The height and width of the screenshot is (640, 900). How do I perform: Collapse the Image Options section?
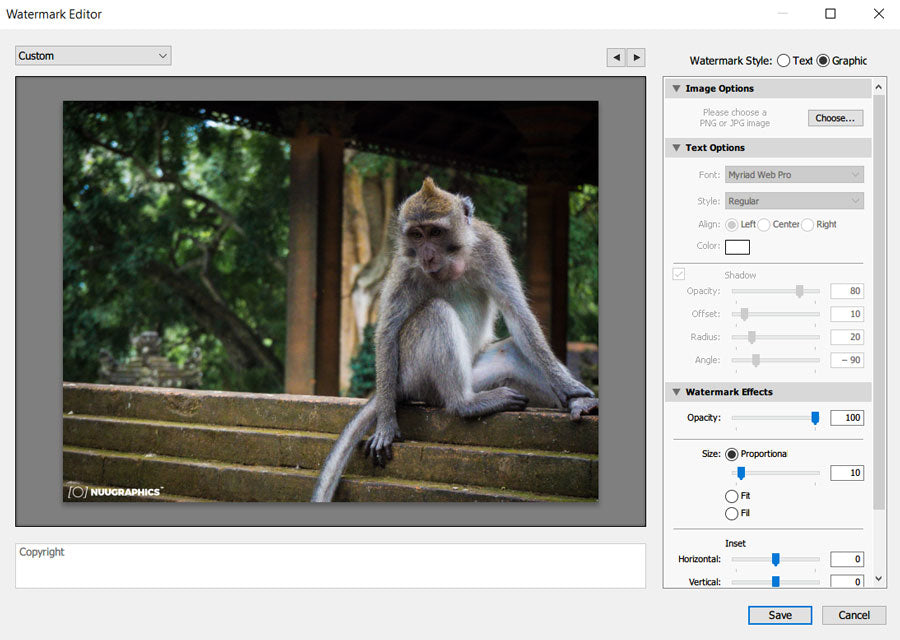676,88
